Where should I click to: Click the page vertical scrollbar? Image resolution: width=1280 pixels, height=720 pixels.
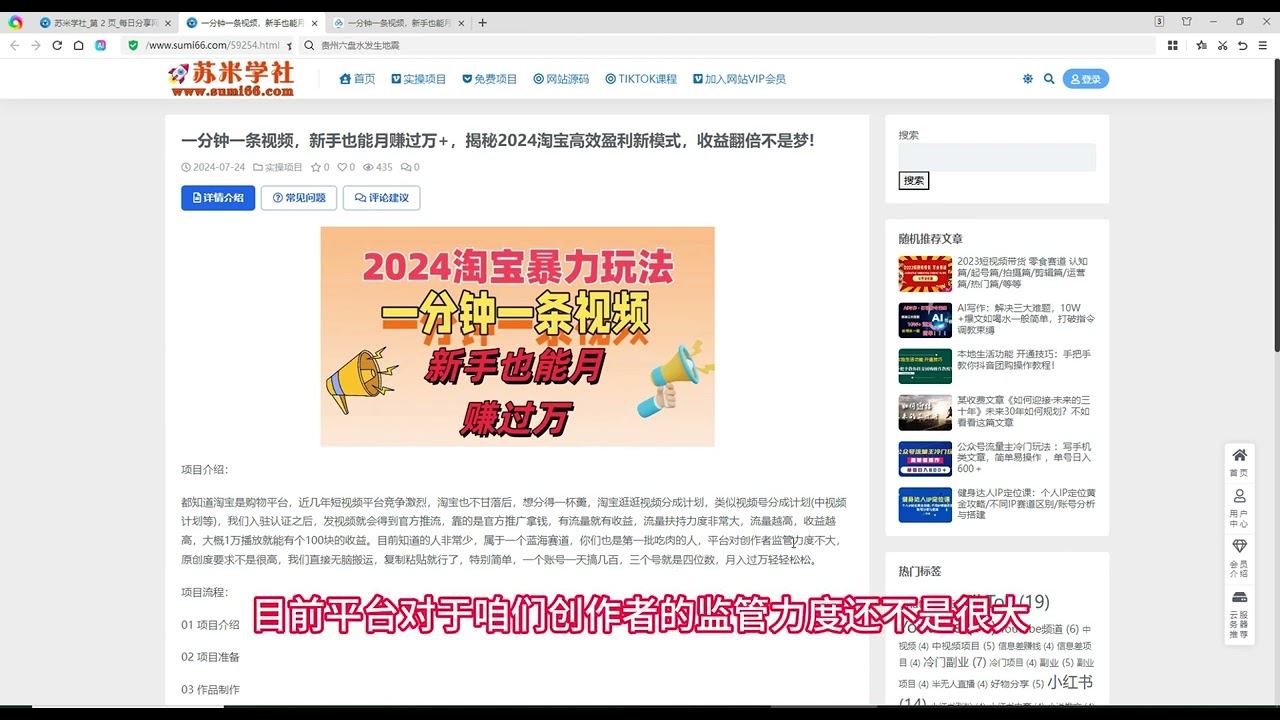[x=1276, y=205]
